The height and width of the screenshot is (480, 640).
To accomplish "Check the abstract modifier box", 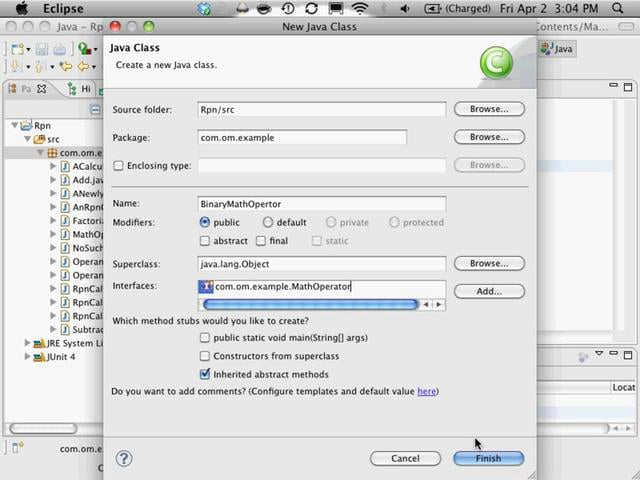I will 205,241.
